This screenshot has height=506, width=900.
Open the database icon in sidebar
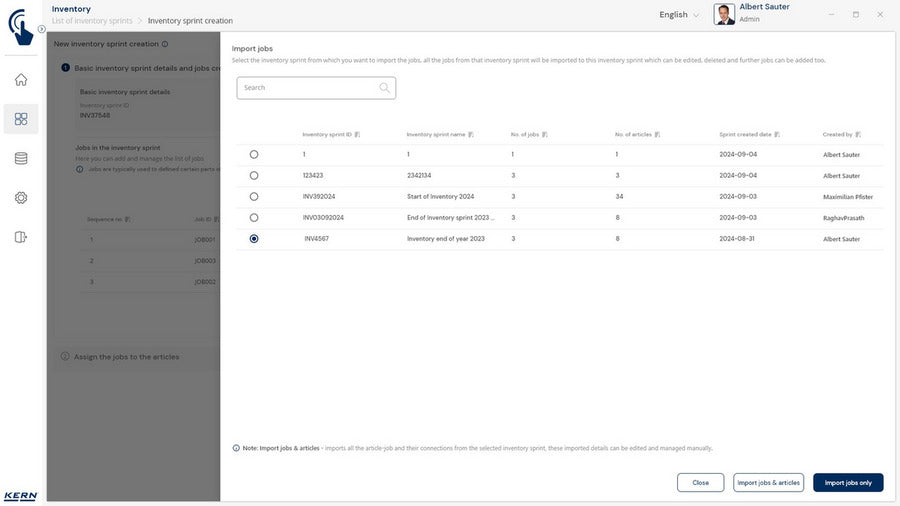21,158
